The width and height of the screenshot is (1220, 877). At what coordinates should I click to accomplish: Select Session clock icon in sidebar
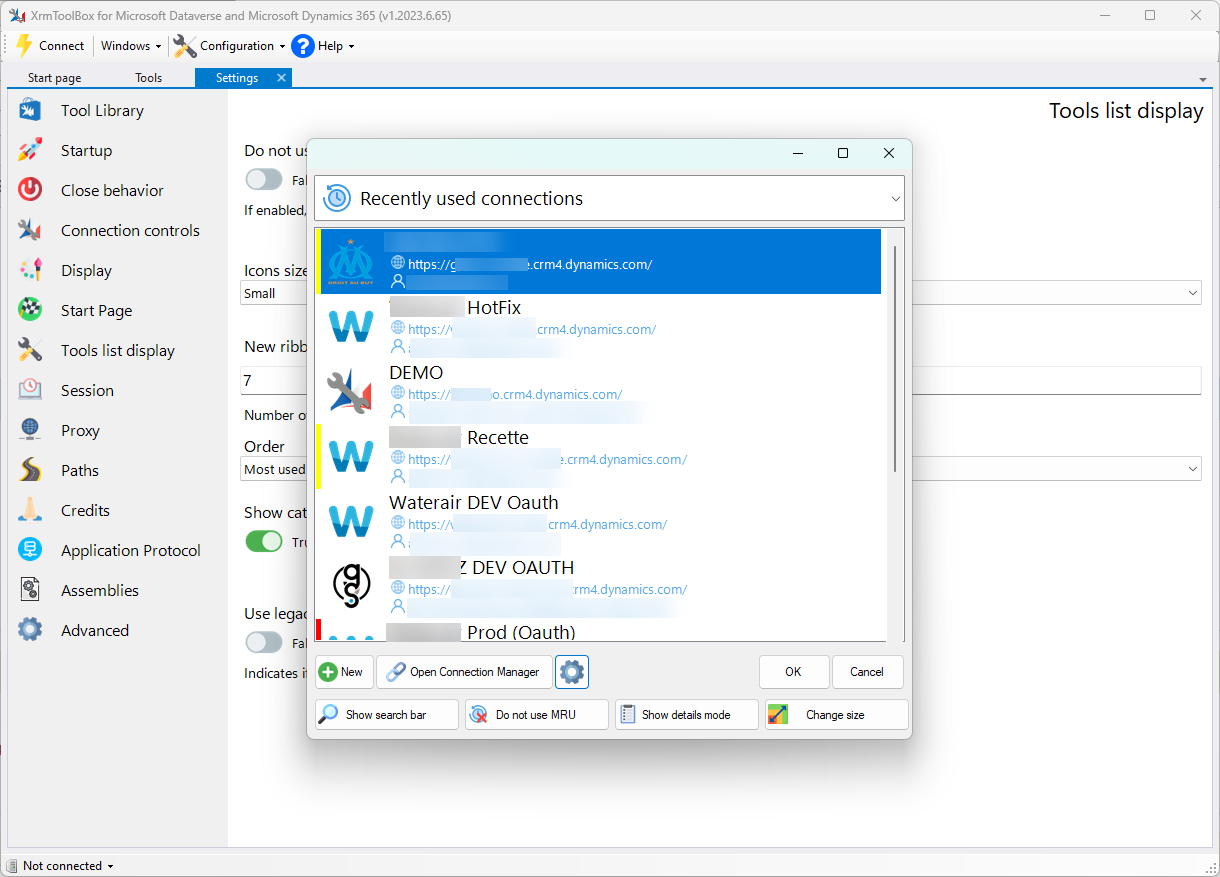tap(30, 390)
